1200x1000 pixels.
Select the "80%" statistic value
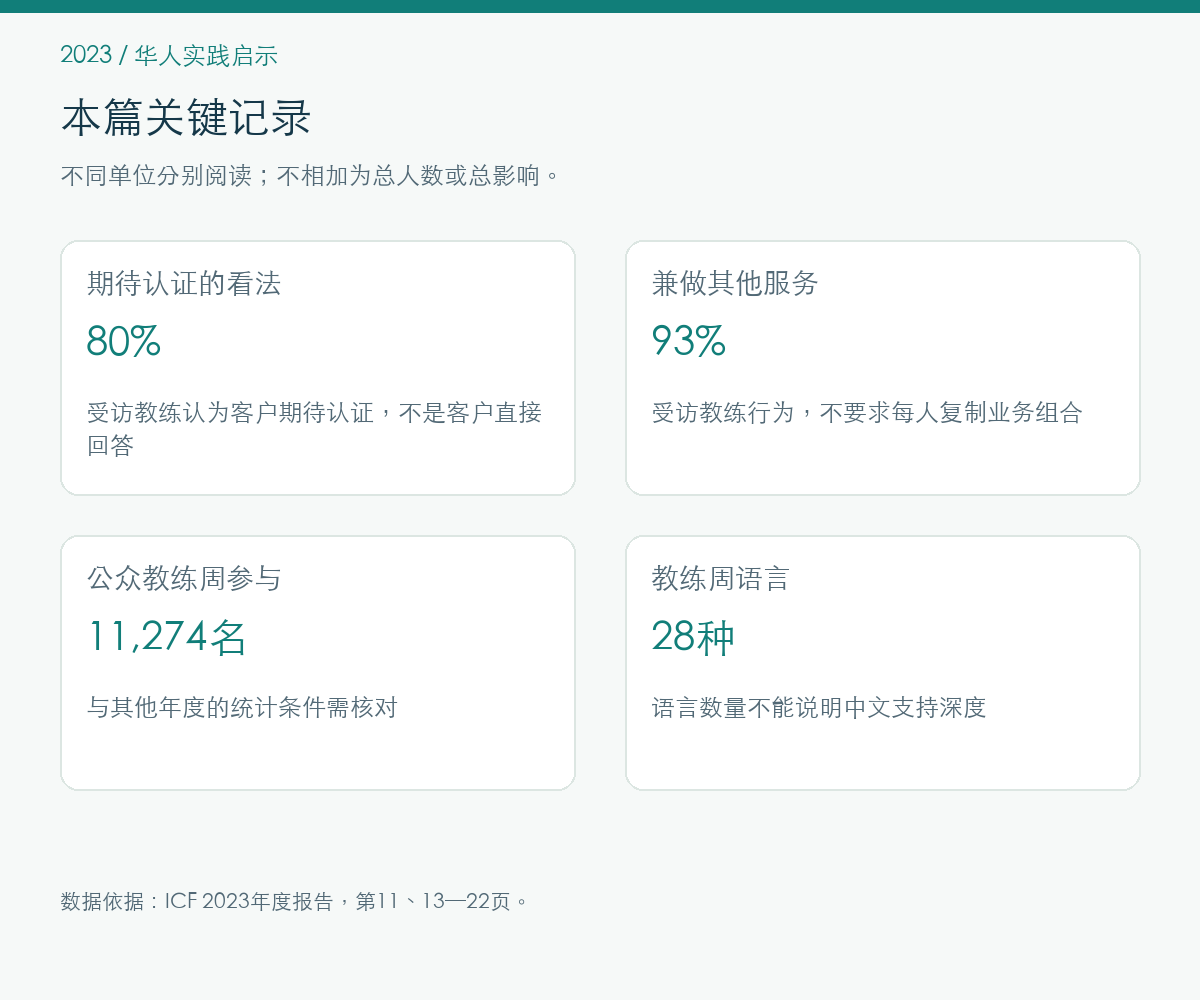pos(124,341)
